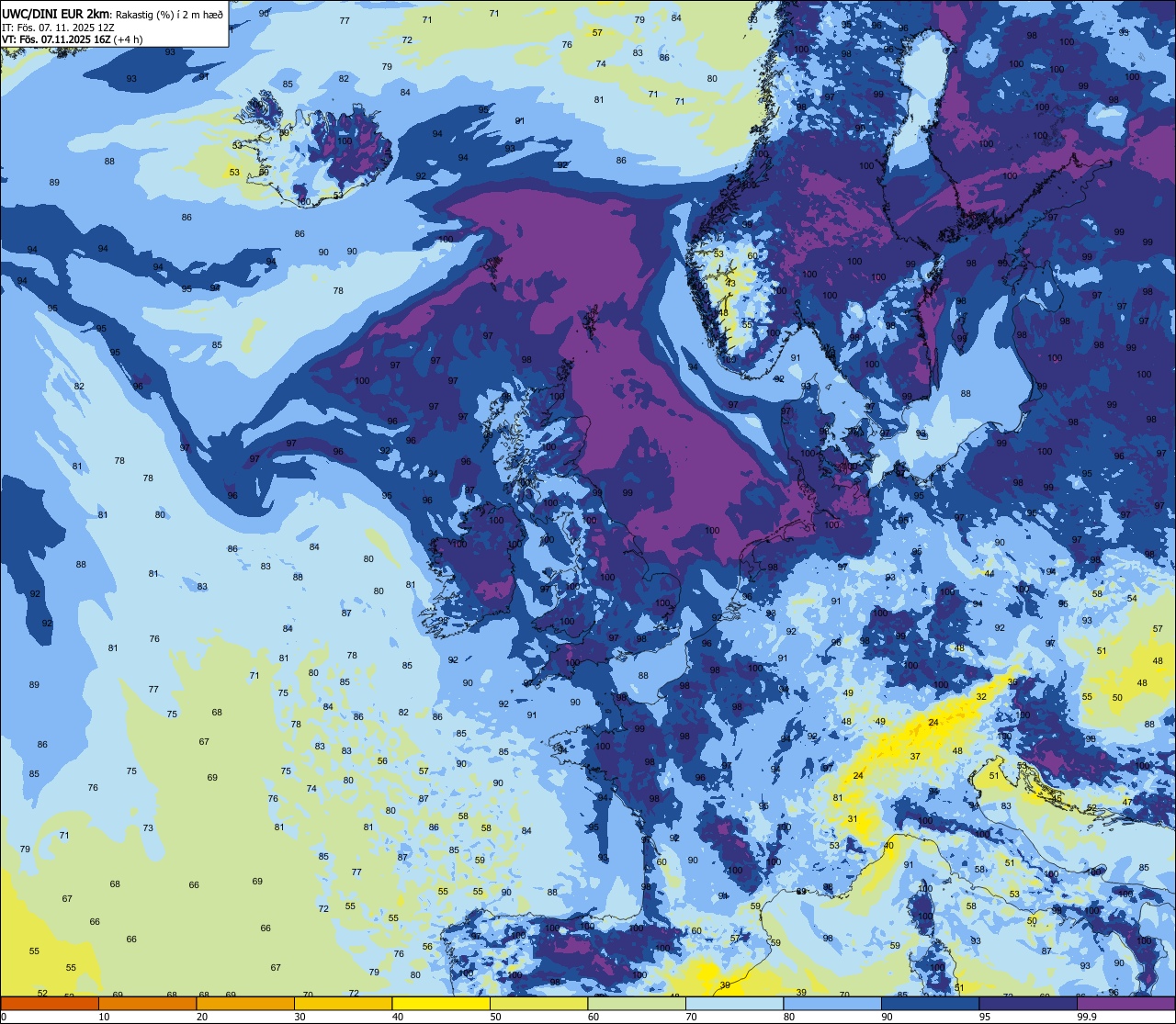Click the '47' humidity value on the map
Screen dimensions: 1176x1024
point(1127,803)
